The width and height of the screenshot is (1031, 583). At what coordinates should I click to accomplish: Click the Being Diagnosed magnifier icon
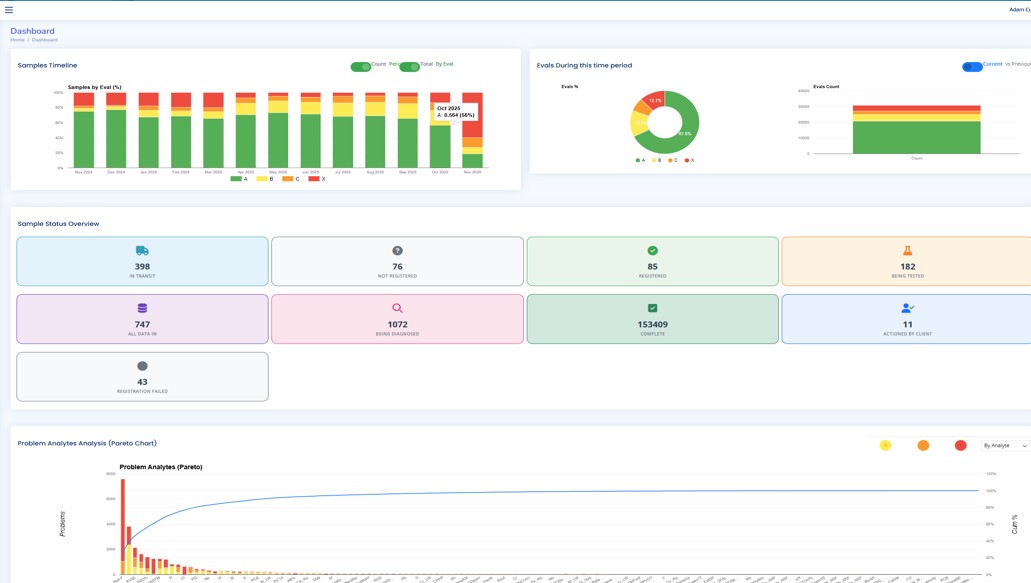[x=397, y=308]
